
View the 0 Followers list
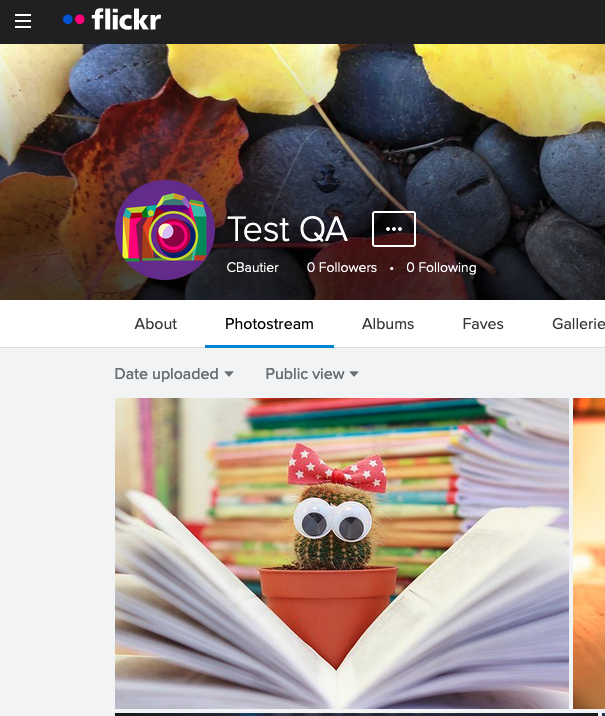point(342,267)
